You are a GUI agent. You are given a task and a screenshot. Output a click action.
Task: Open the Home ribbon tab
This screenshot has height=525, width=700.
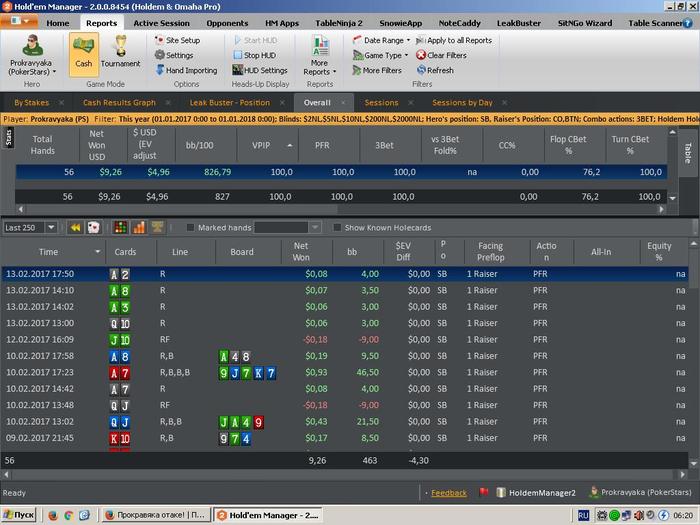point(58,23)
